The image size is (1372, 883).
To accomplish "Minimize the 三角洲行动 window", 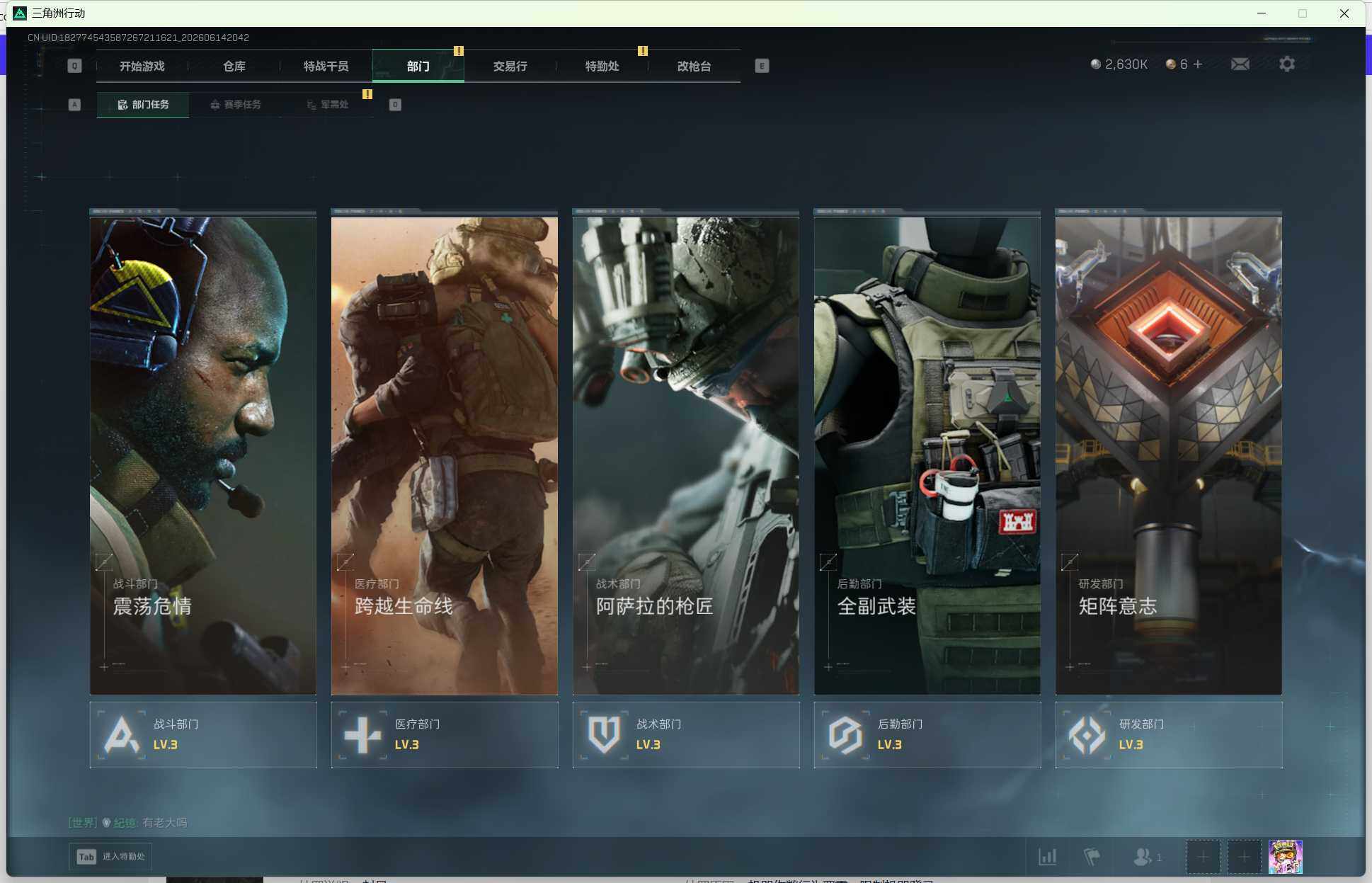I will 1261,13.
